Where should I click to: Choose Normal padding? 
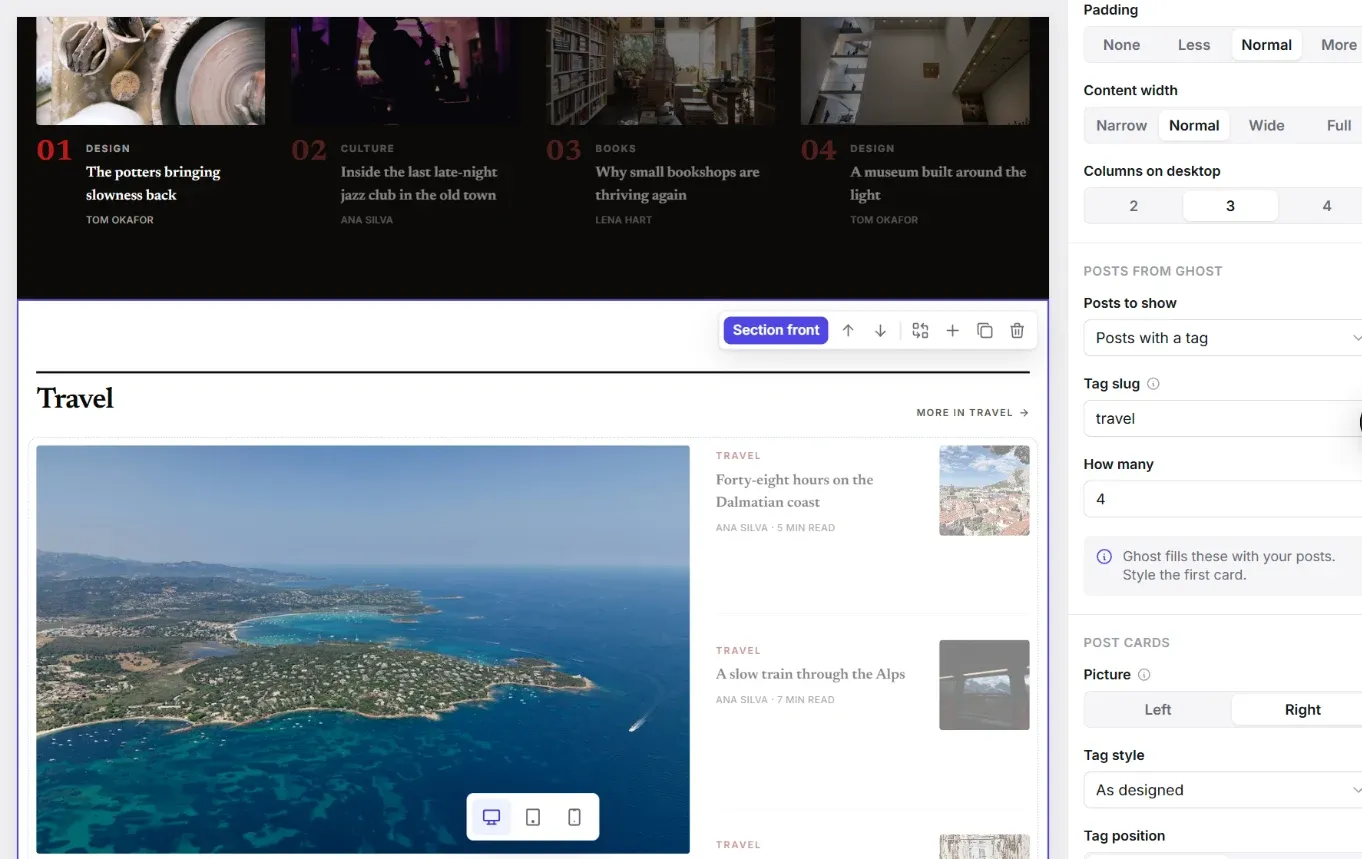(1267, 45)
